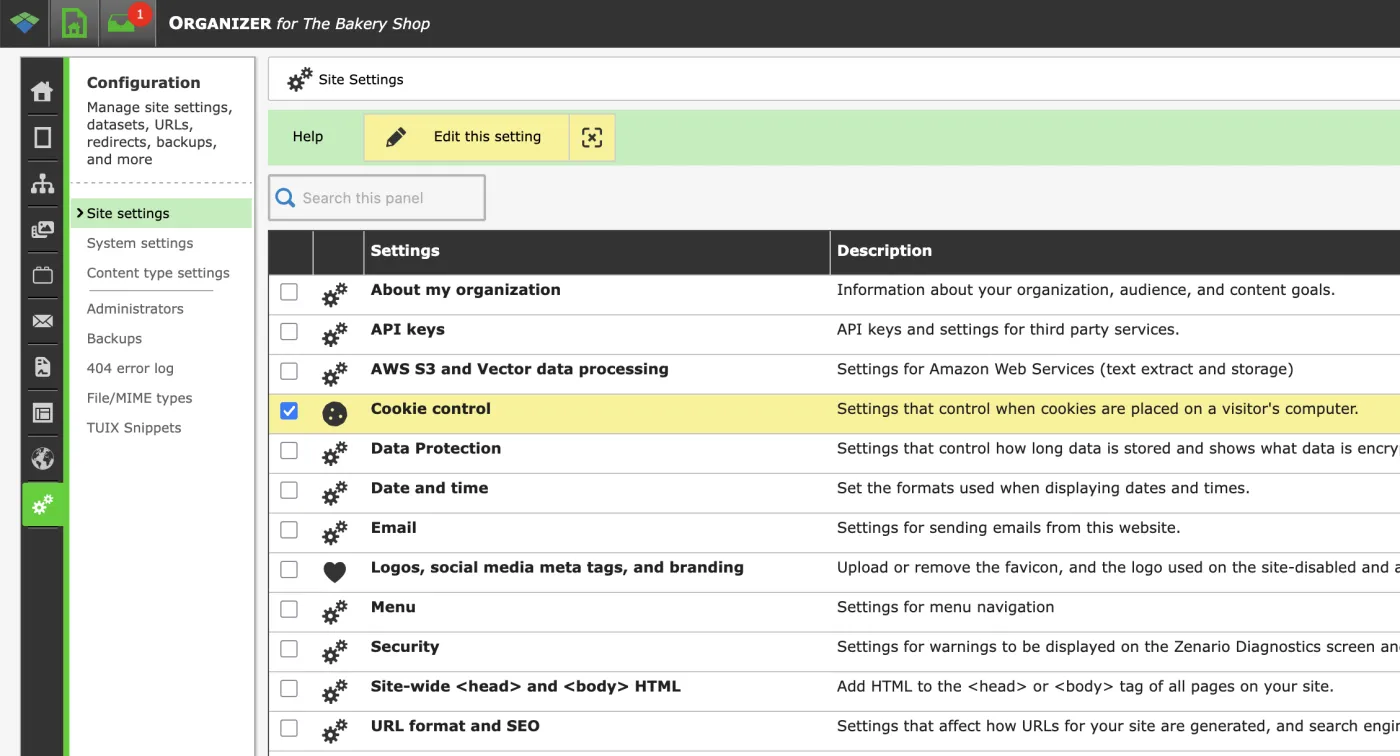Viewport: 1400px width, 756px height.
Task: Open the email envelope icon in sidebar
Action: (x=42, y=321)
